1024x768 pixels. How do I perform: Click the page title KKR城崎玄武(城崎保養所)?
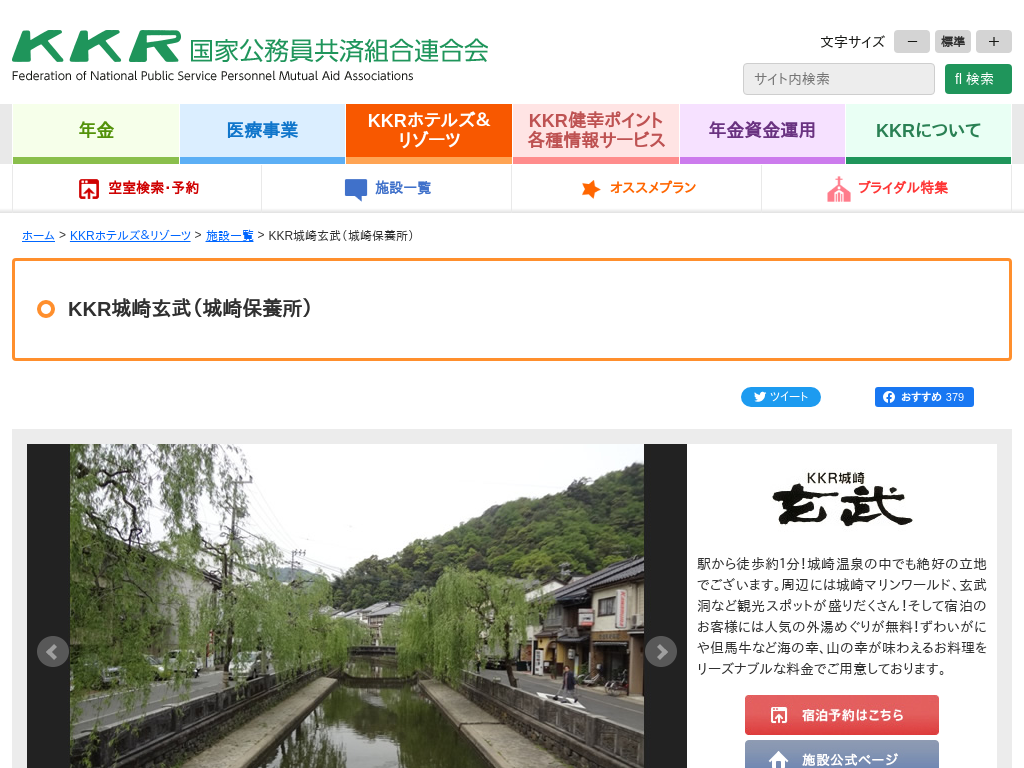(x=189, y=308)
